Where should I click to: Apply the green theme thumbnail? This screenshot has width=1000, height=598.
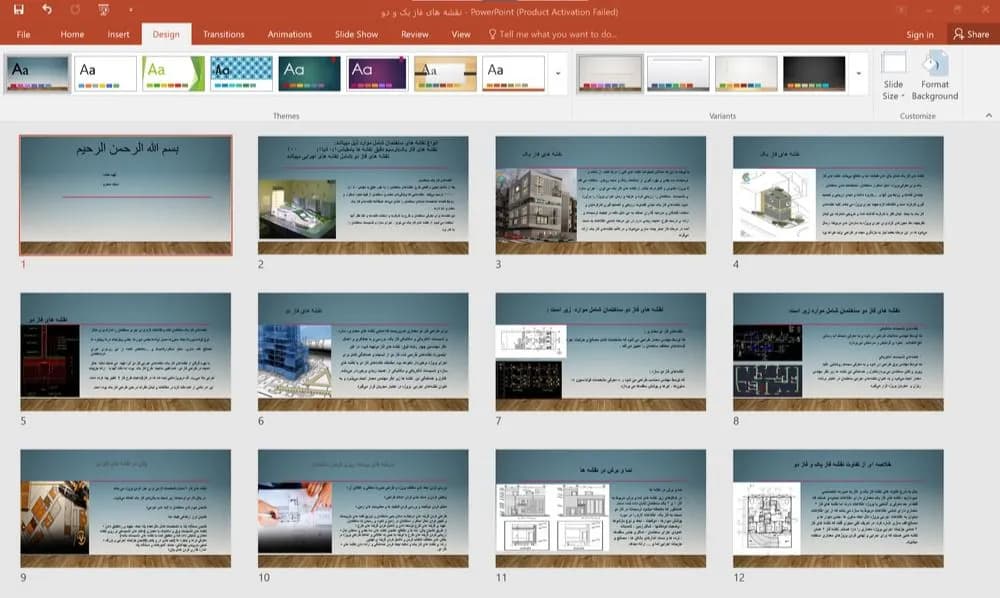coord(173,73)
